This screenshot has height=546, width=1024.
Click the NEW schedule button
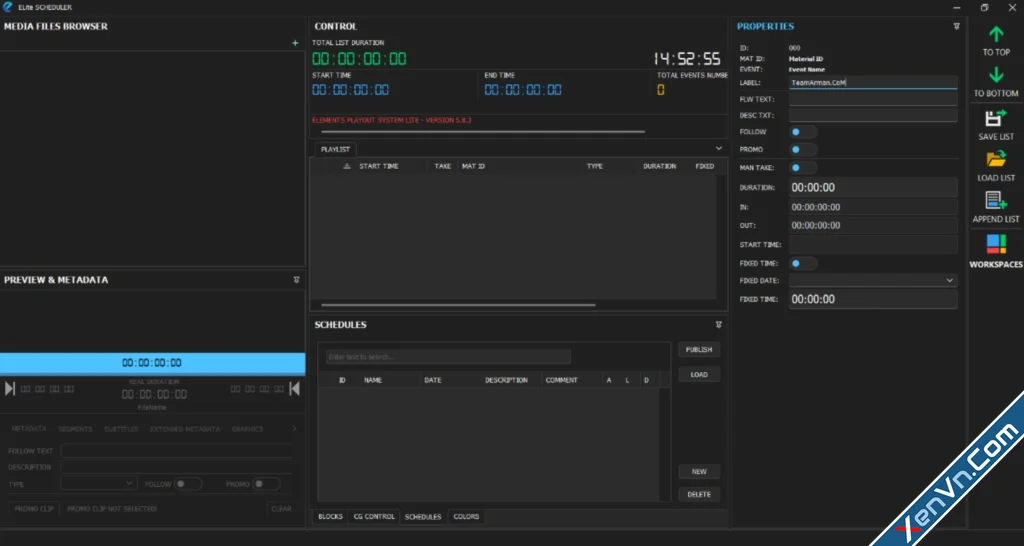tap(699, 472)
